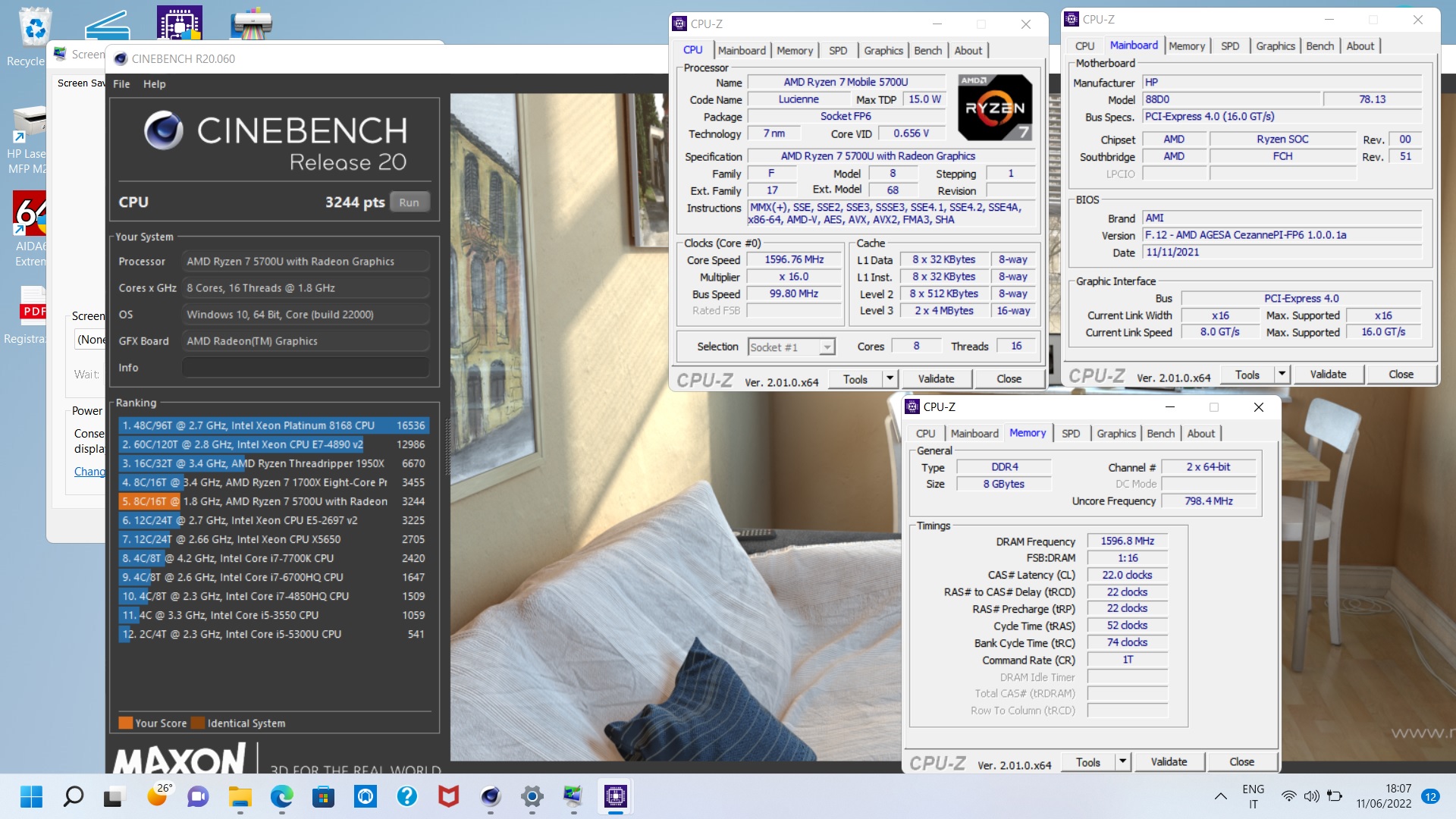
Task: Launch Microsoft Edge from the taskbar
Action: coord(281,796)
